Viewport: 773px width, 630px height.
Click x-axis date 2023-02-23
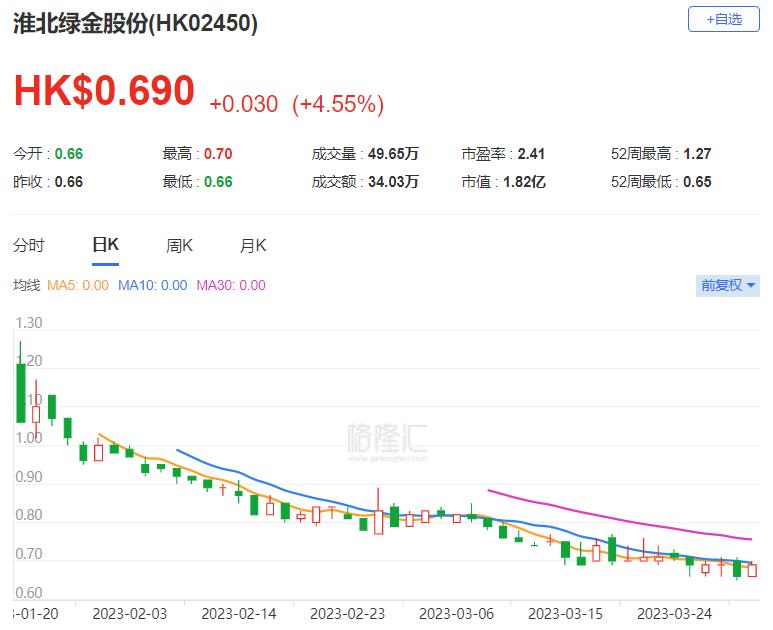pyautogui.click(x=348, y=614)
